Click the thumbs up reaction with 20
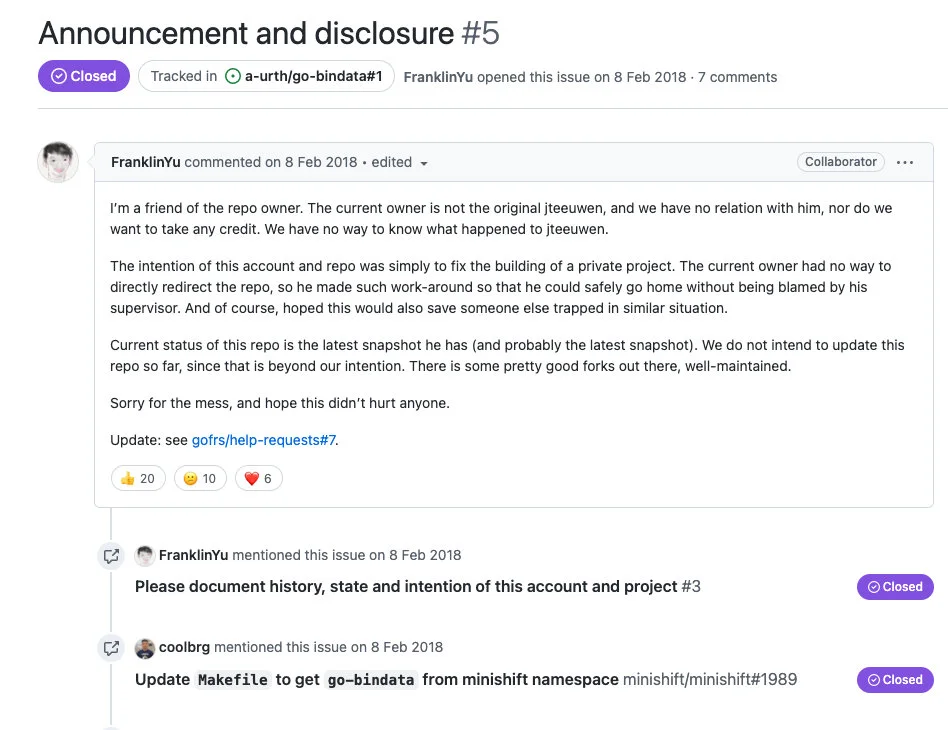This screenshot has width=948, height=730. pyautogui.click(x=138, y=478)
